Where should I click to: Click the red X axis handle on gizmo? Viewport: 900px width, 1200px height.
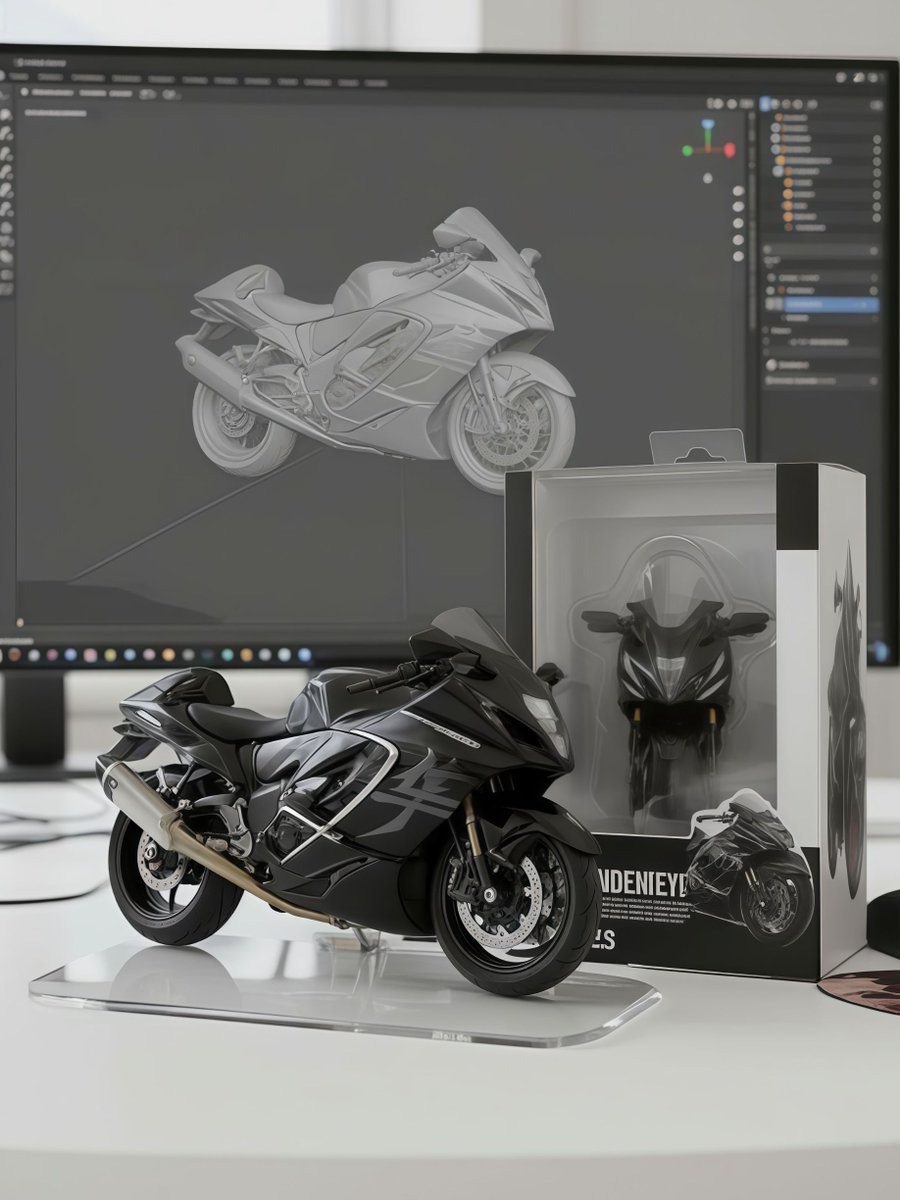(729, 150)
